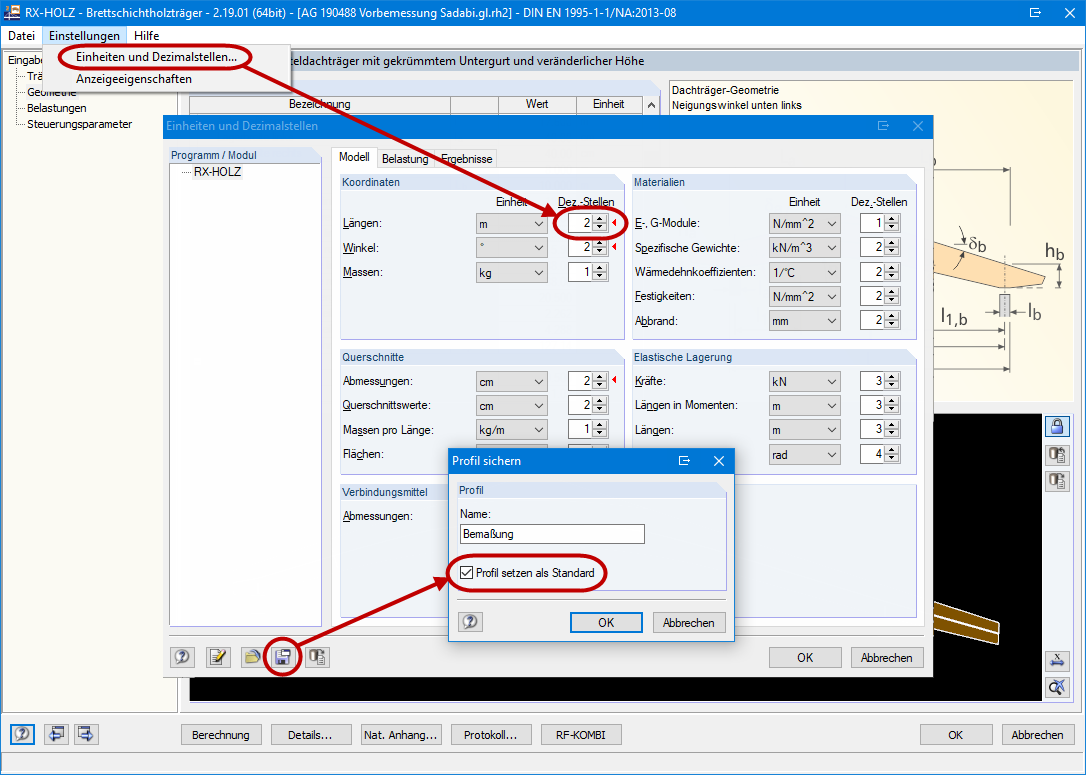This screenshot has width=1086, height=775.
Task: Click OK in Einheiten und Dezimalstellen dialog
Action: 805,657
